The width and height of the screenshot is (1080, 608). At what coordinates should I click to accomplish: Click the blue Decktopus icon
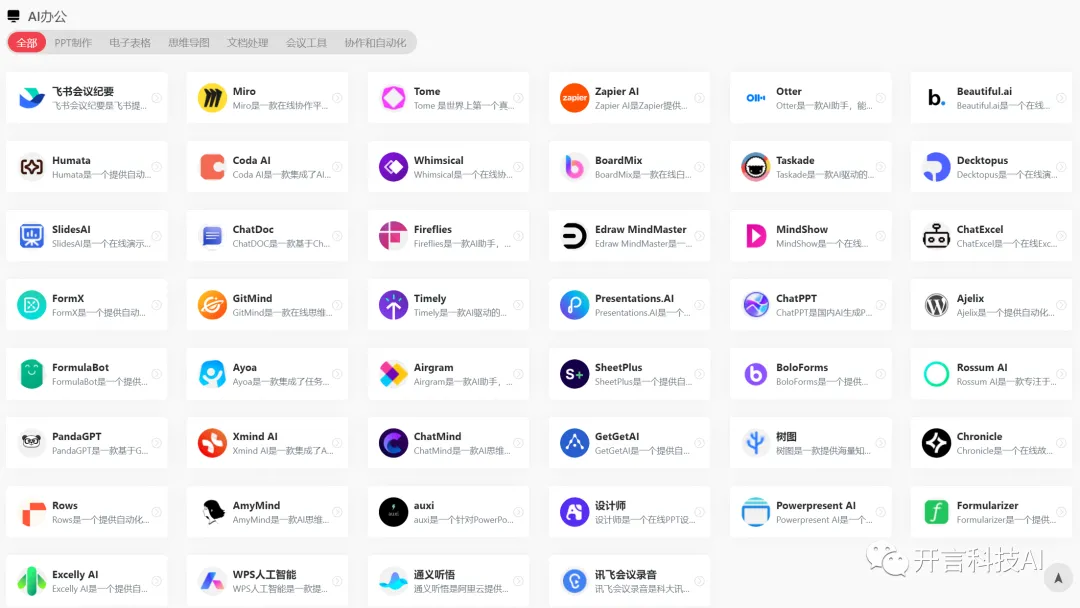click(x=936, y=167)
